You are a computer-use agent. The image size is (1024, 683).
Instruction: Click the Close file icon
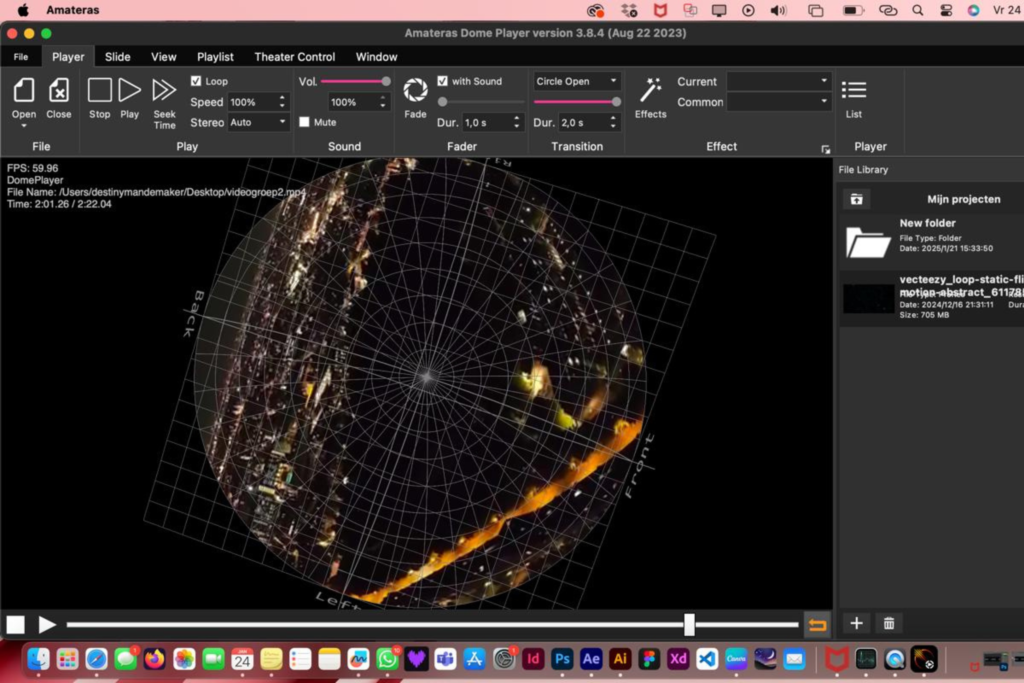pyautogui.click(x=59, y=91)
